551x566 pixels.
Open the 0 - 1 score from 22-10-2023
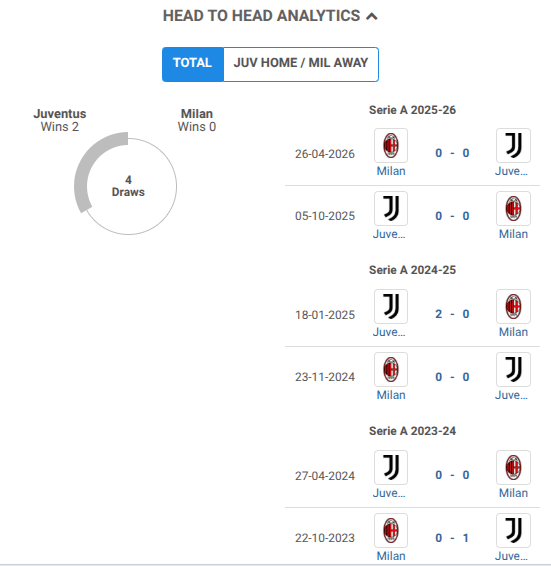click(x=452, y=538)
